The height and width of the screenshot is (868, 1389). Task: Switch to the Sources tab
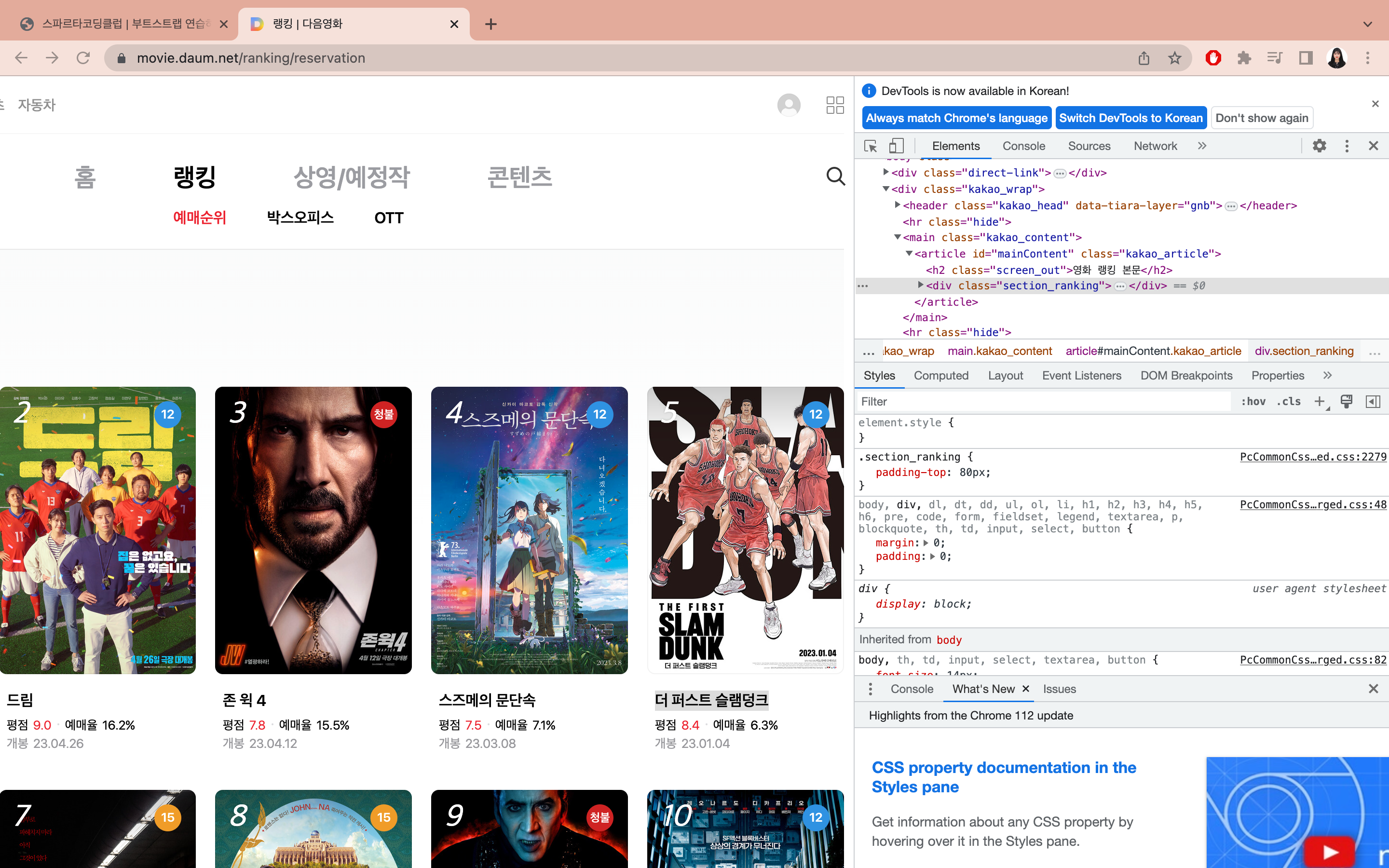[x=1089, y=146]
